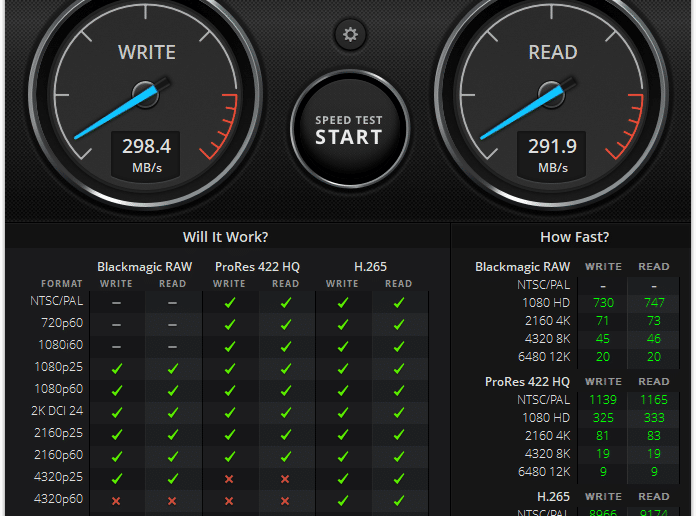Image resolution: width=696 pixels, height=516 pixels.
Task: Click the red cross for ProRes 422 HQ write at 4320p60
Action: [x=229, y=501]
